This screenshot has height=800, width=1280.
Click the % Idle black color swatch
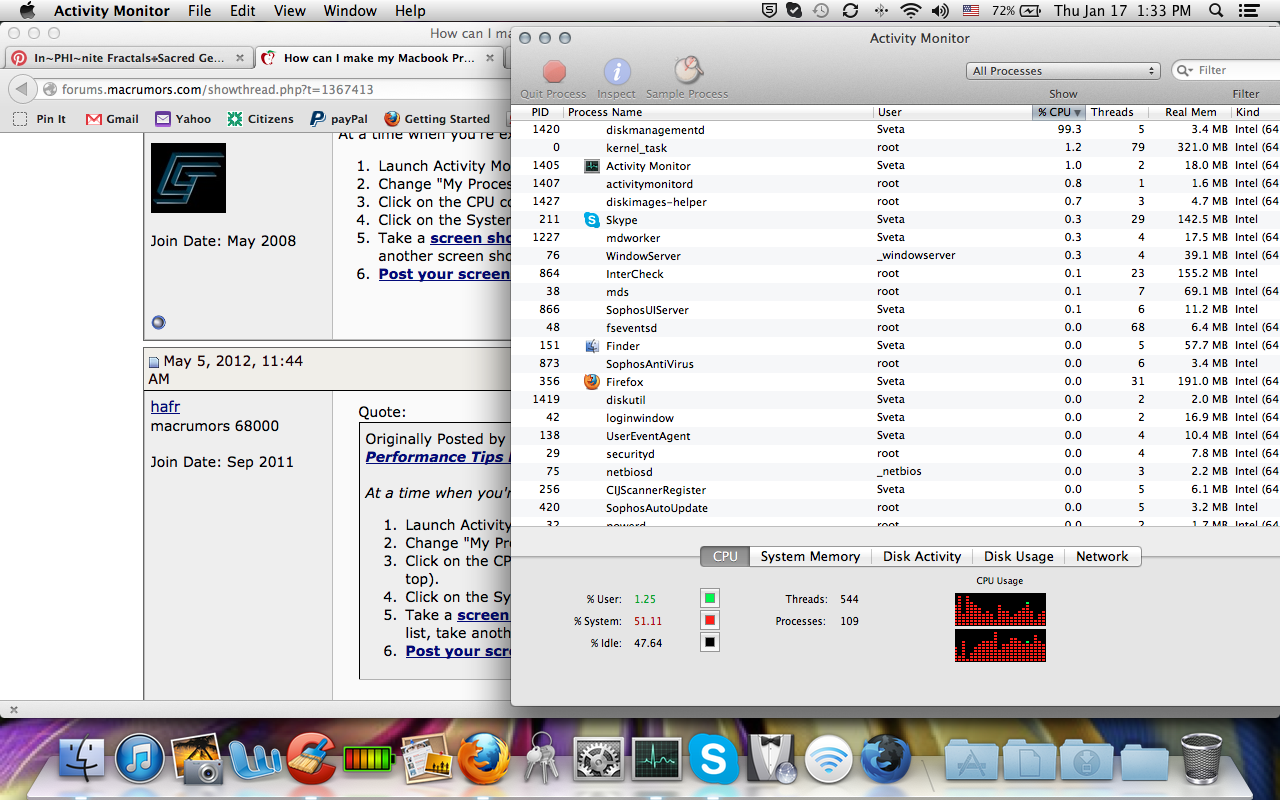click(x=710, y=642)
